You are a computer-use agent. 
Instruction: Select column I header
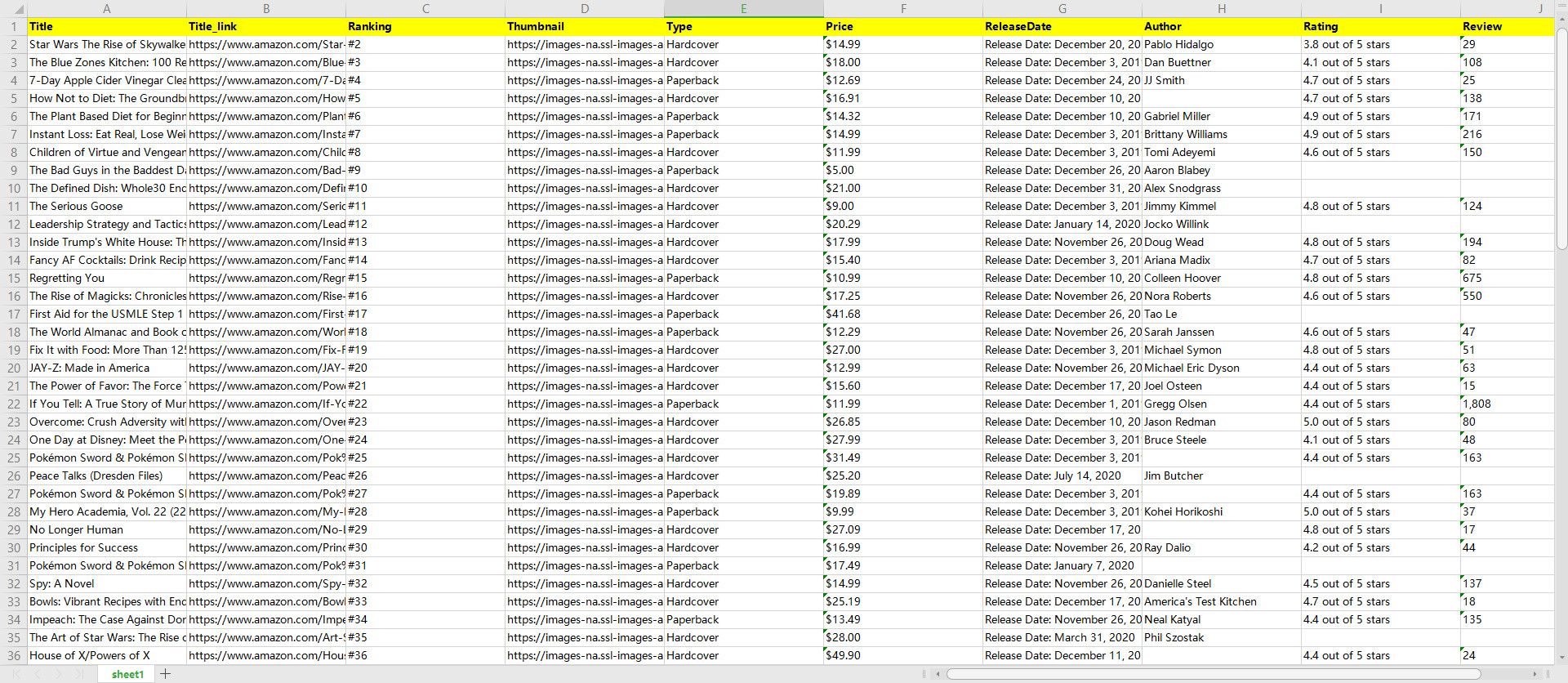(1381, 8)
